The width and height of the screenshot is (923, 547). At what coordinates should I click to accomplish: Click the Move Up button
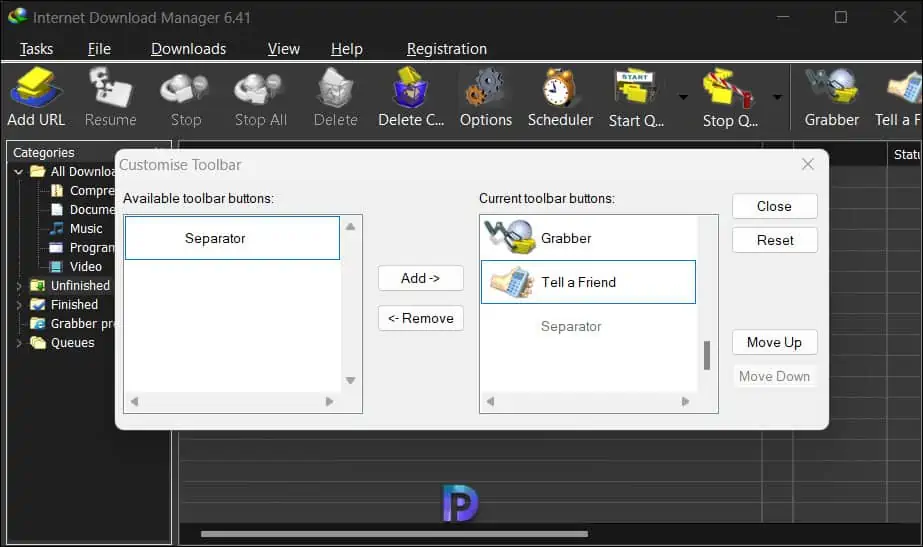click(x=775, y=342)
